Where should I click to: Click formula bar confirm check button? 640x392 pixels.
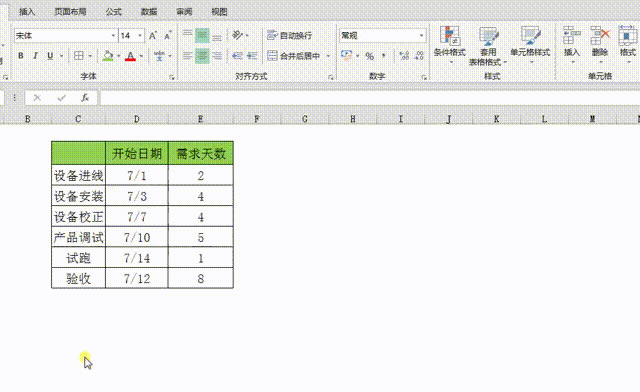[x=62, y=98]
